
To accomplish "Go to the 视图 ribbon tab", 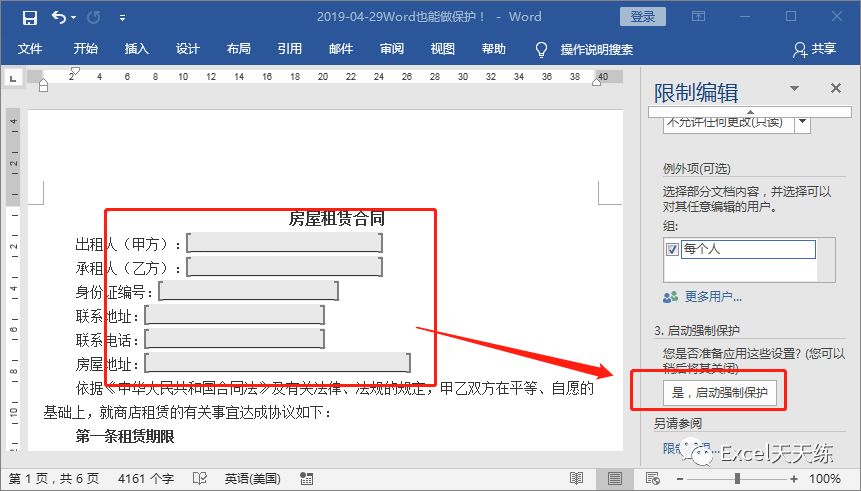I will click(443, 49).
